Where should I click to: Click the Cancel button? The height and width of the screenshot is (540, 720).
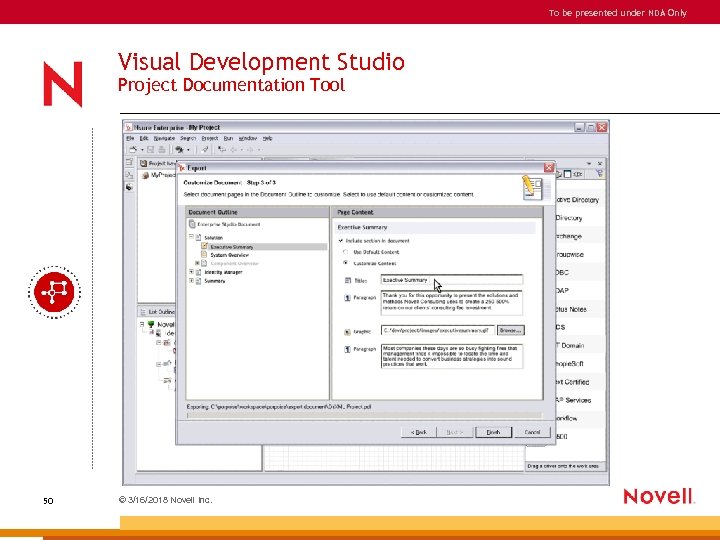click(532, 432)
